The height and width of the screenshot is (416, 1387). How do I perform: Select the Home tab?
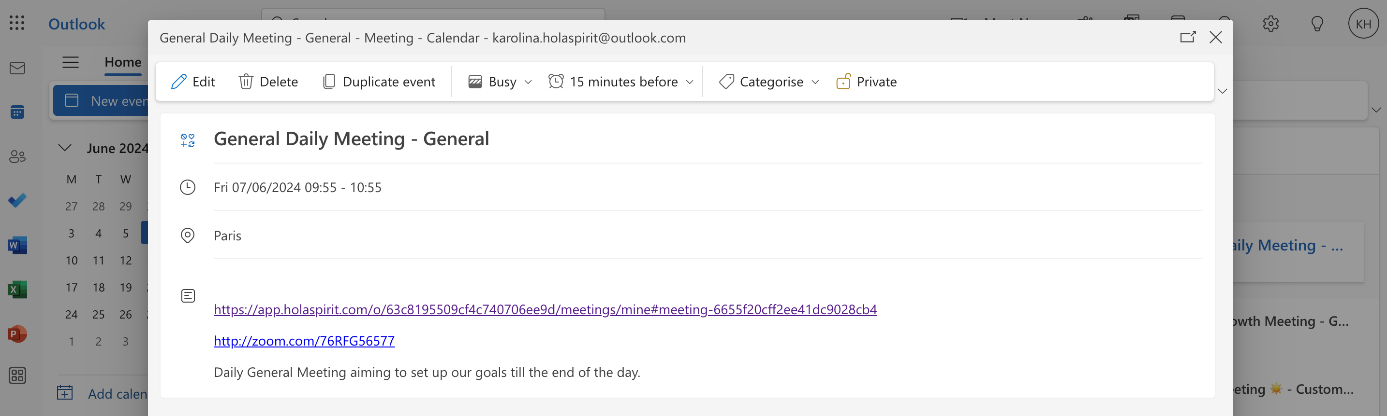(123, 62)
